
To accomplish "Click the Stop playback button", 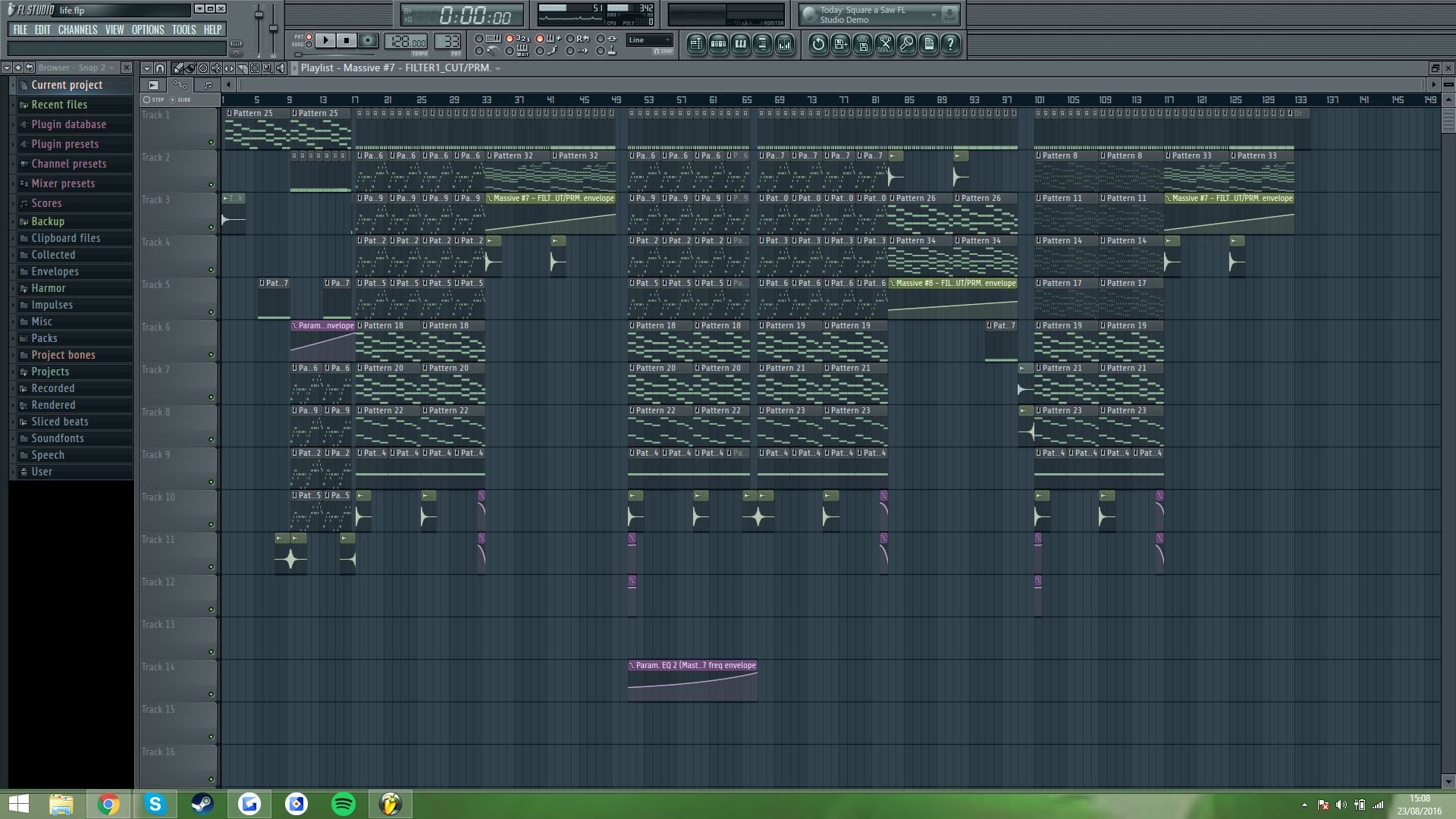I will click(x=347, y=40).
